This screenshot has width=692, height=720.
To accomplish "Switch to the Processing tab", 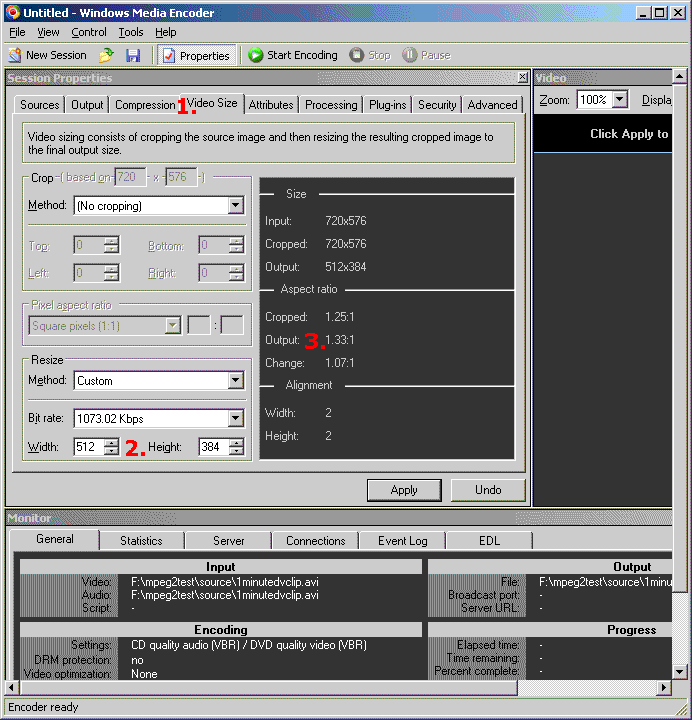I will [331, 105].
